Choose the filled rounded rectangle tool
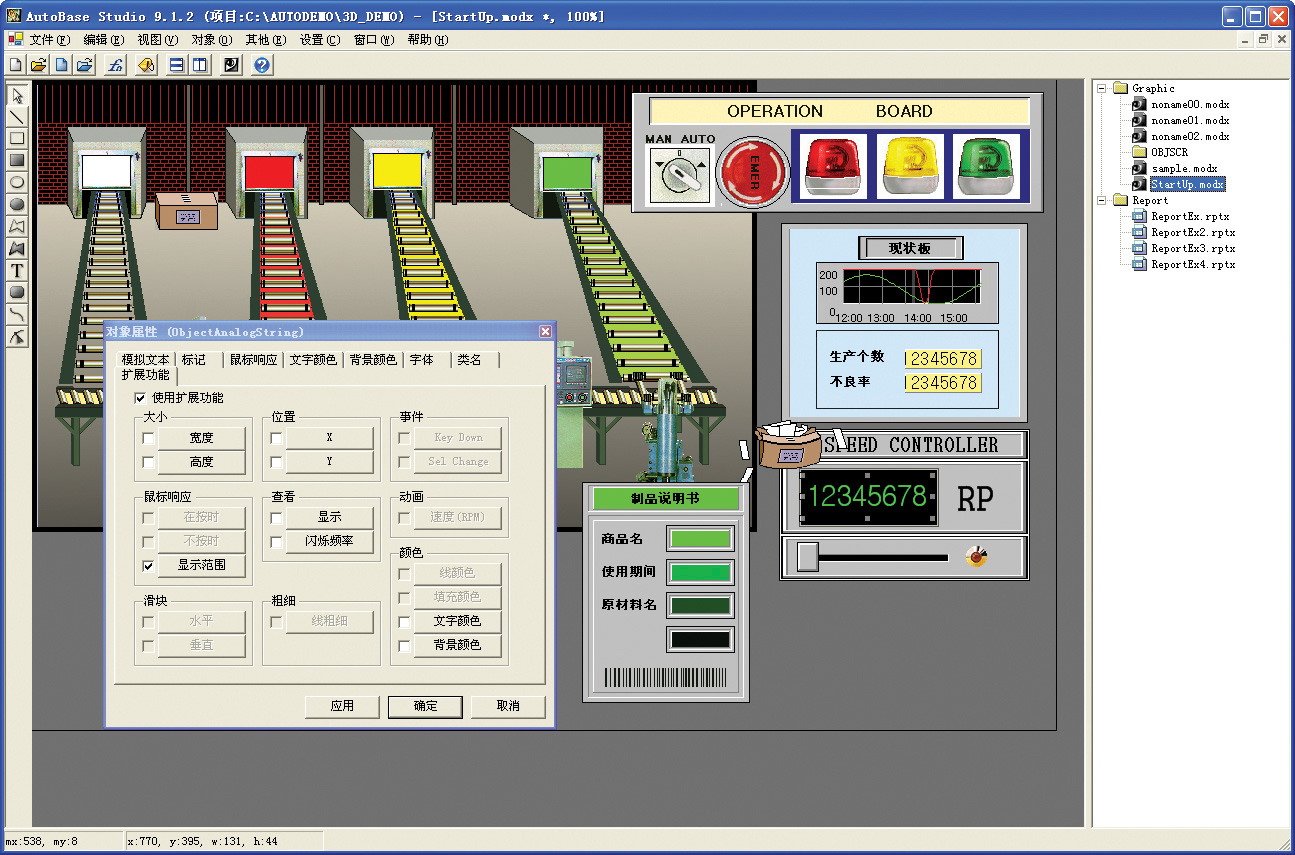The height and width of the screenshot is (855, 1295). [x=17, y=292]
